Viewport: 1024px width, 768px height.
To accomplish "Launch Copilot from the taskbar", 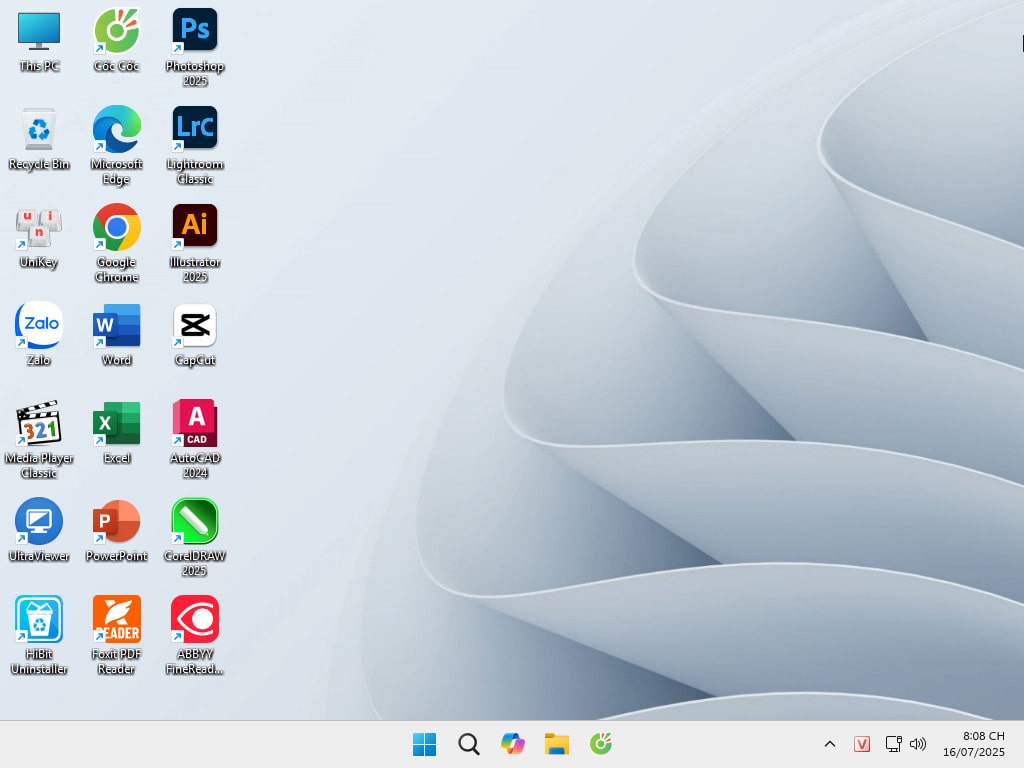I will (x=513, y=744).
